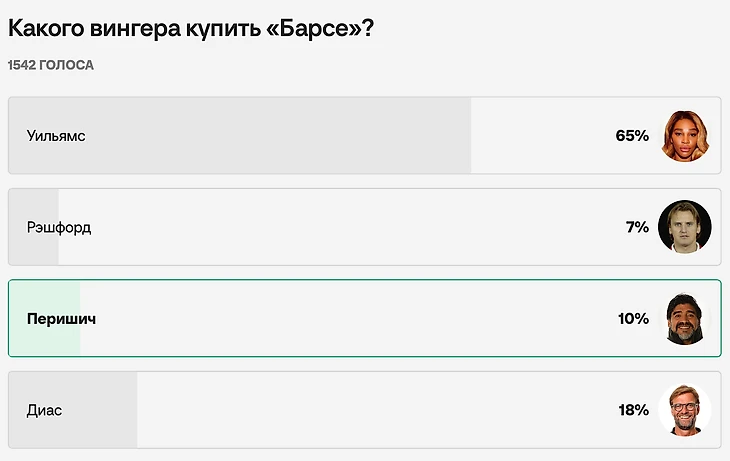Click the avatar photo next to 65%
The height and width of the screenshot is (461, 730).
point(685,136)
